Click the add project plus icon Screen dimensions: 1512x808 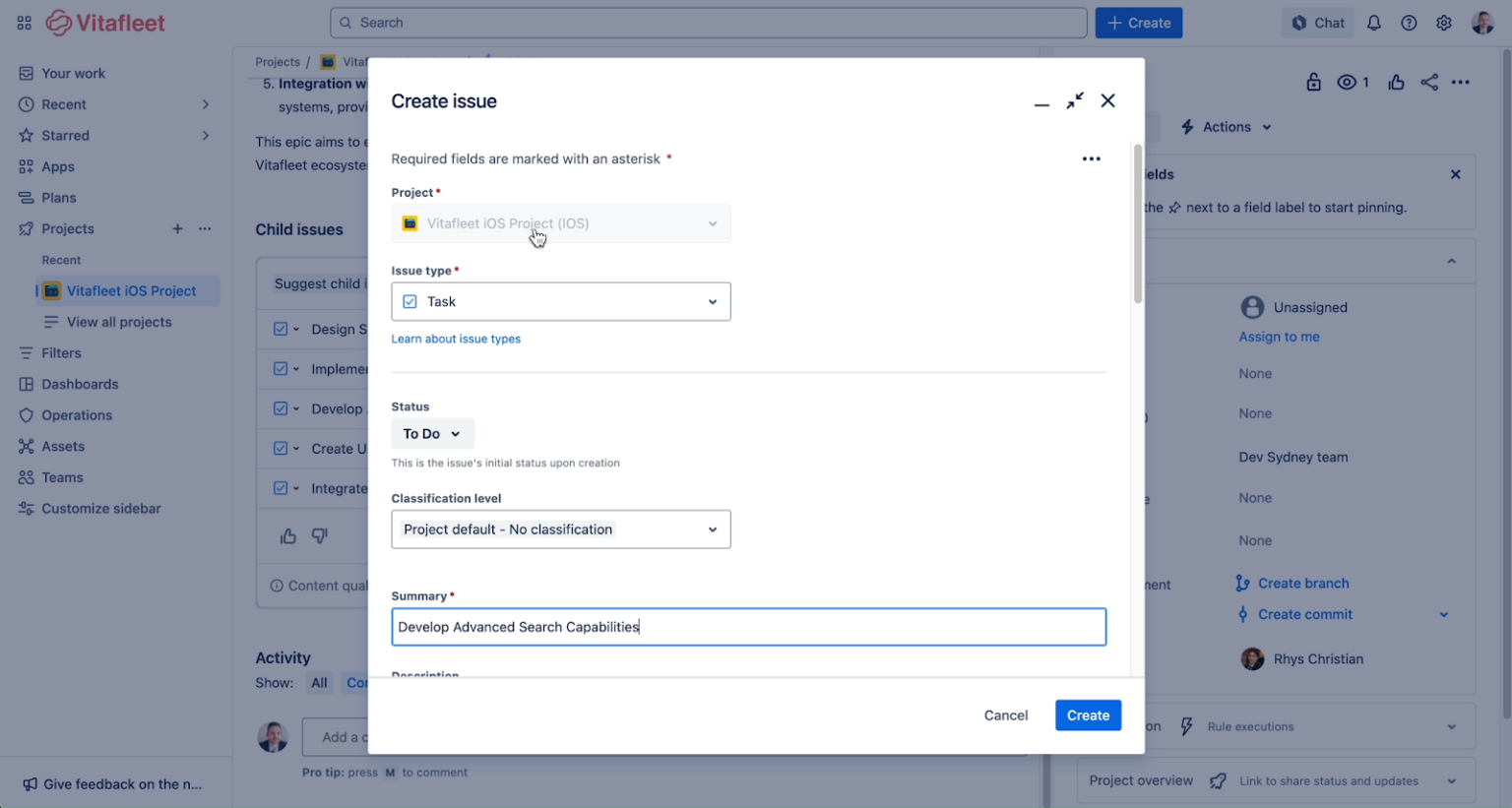click(x=177, y=228)
